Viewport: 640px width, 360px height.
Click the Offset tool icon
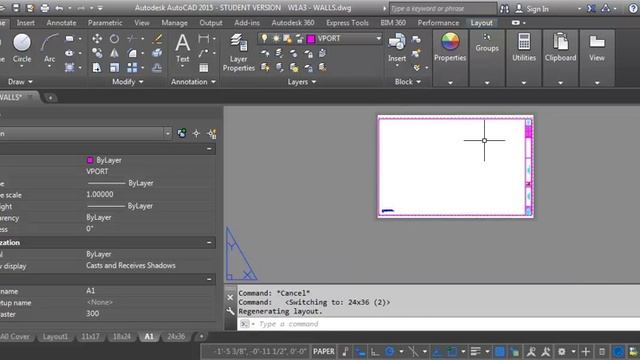(x=157, y=67)
